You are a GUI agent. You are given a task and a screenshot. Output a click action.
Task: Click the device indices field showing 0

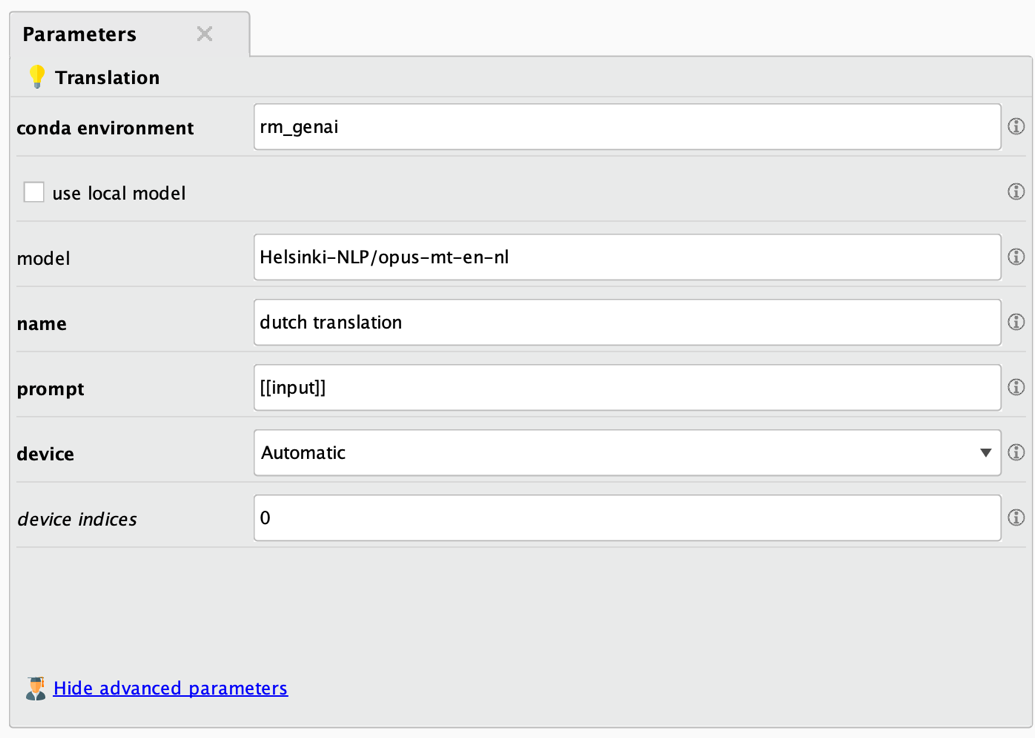coord(626,518)
